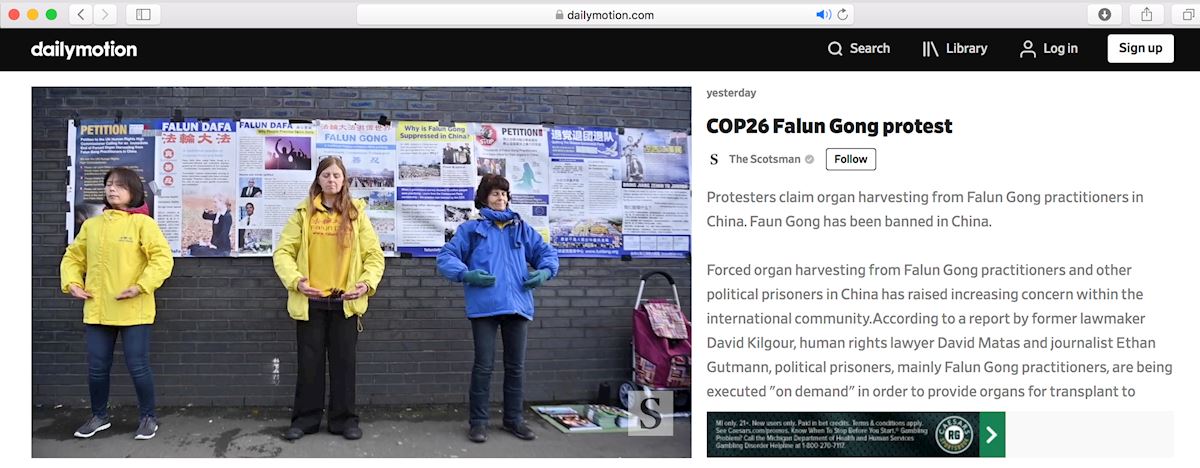This screenshot has width=1200, height=468.
Task: Mute the tab audio speaker icon
Action: (x=824, y=14)
